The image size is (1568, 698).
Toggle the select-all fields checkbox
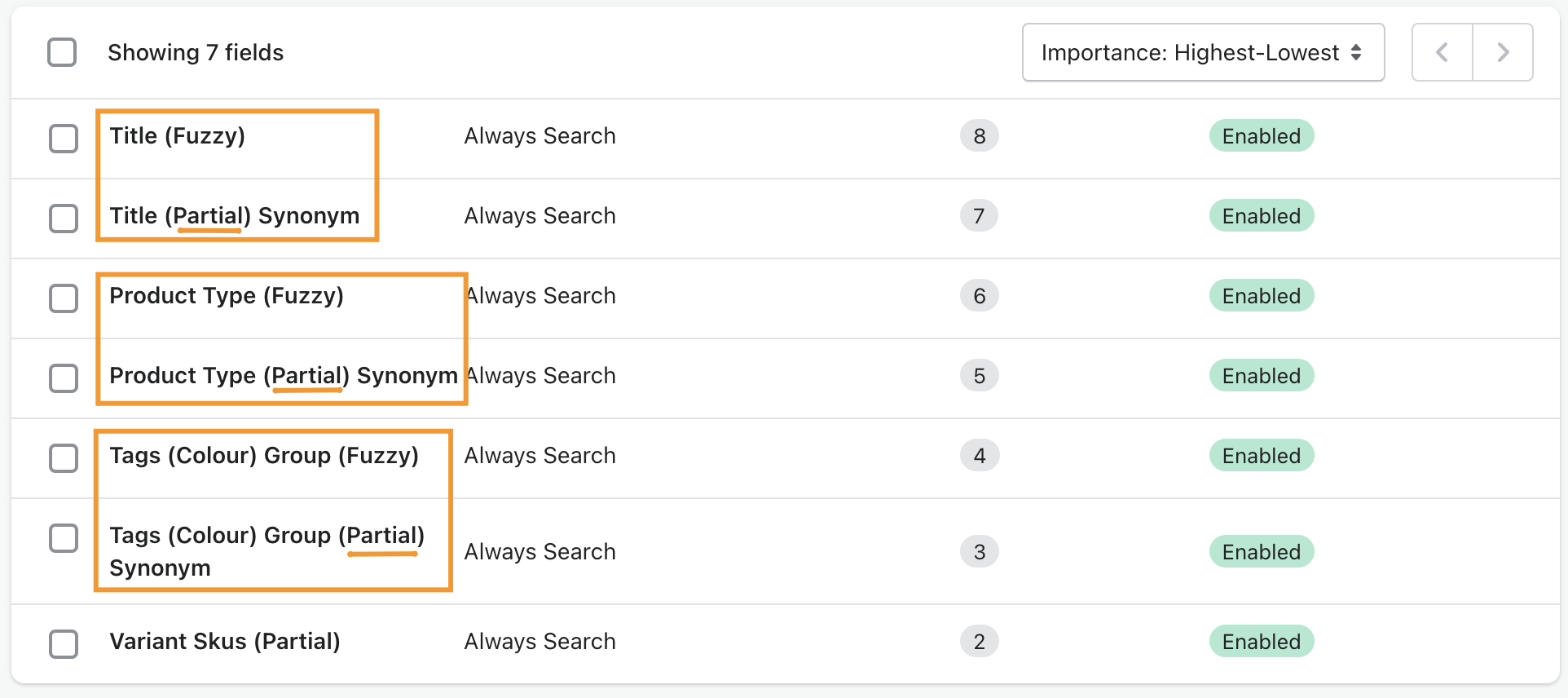[62, 52]
